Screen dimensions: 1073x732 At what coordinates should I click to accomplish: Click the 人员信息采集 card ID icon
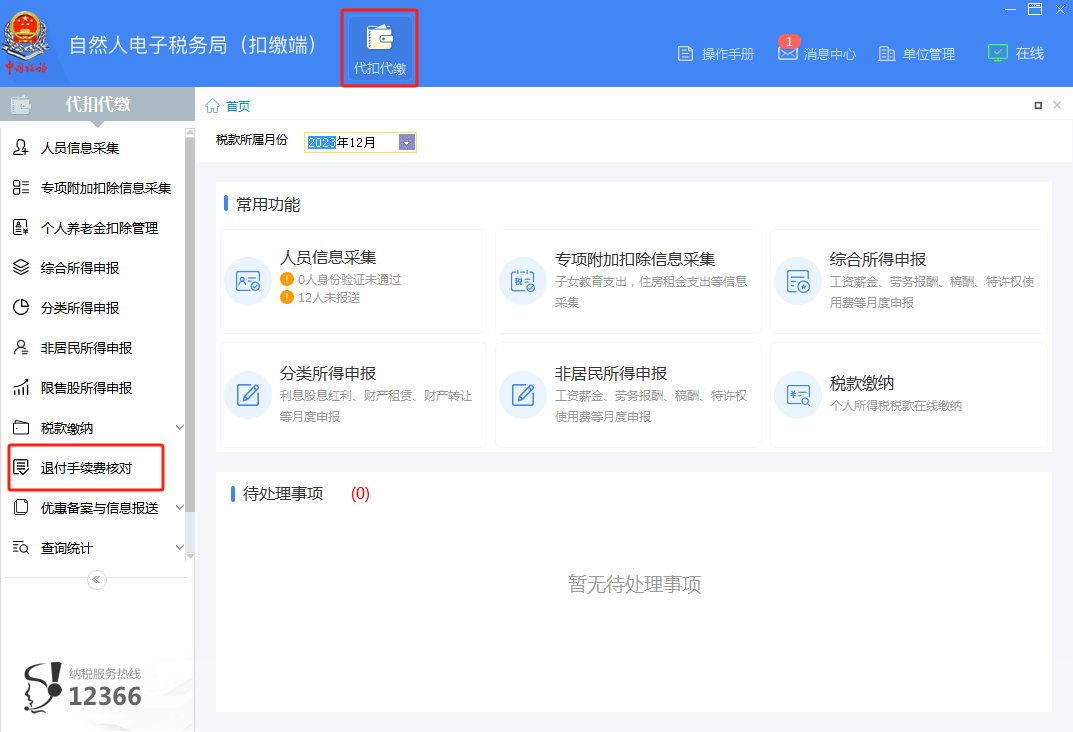coord(248,281)
